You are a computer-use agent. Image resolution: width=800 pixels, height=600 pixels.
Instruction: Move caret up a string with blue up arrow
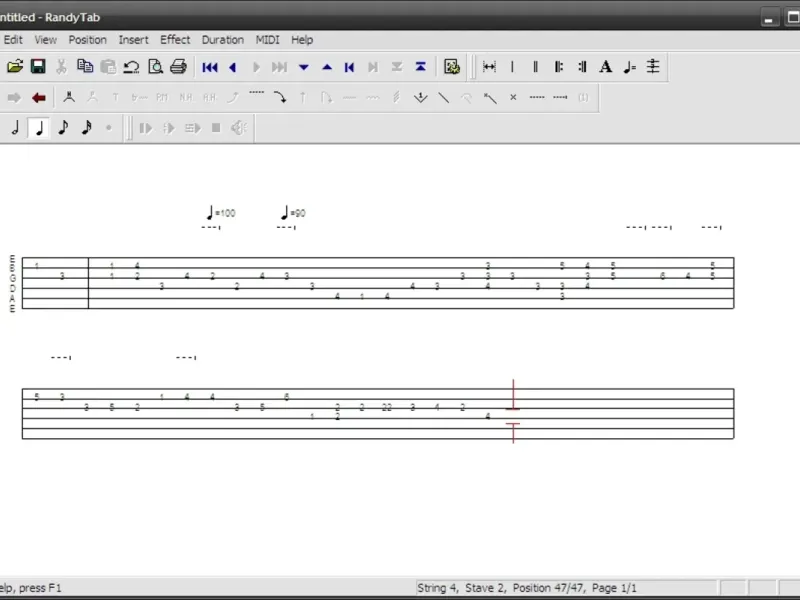tap(327, 67)
